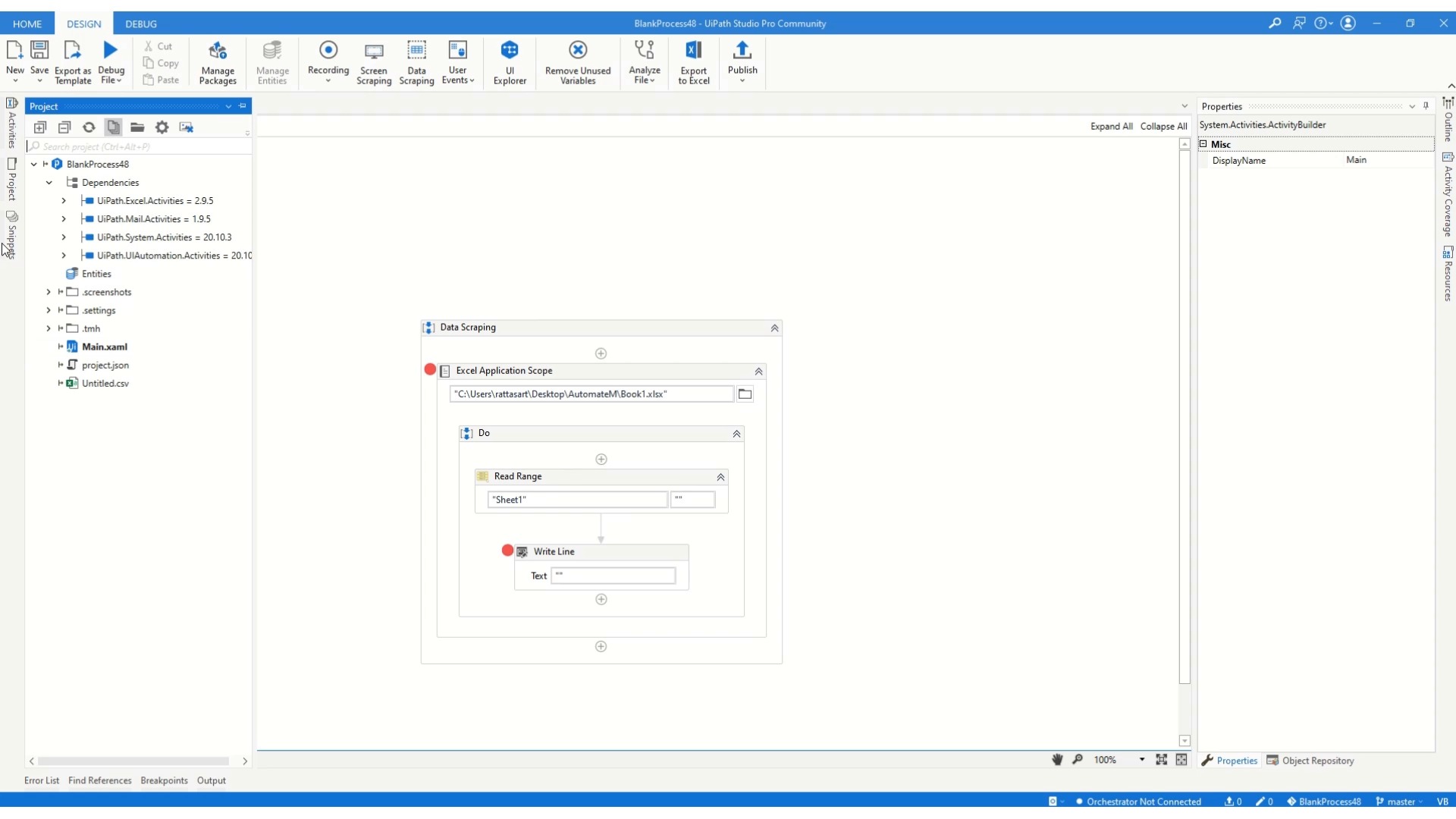
Task: Open the Error List panel
Action: click(42, 780)
